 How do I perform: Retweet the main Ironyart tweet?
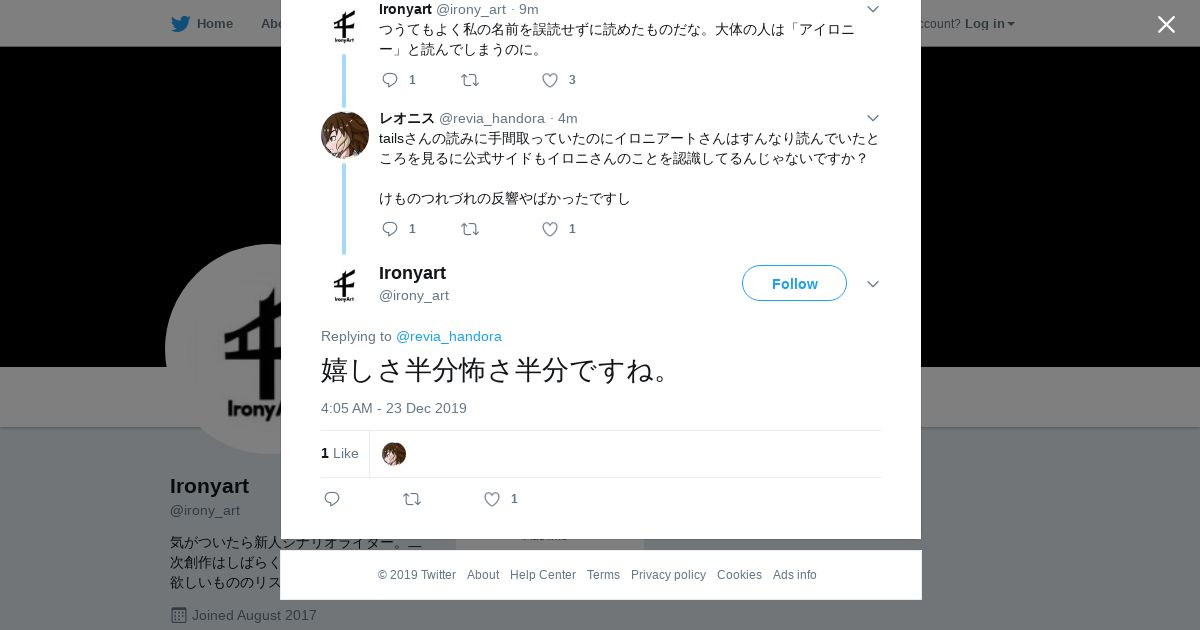pyautogui.click(x=412, y=499)
